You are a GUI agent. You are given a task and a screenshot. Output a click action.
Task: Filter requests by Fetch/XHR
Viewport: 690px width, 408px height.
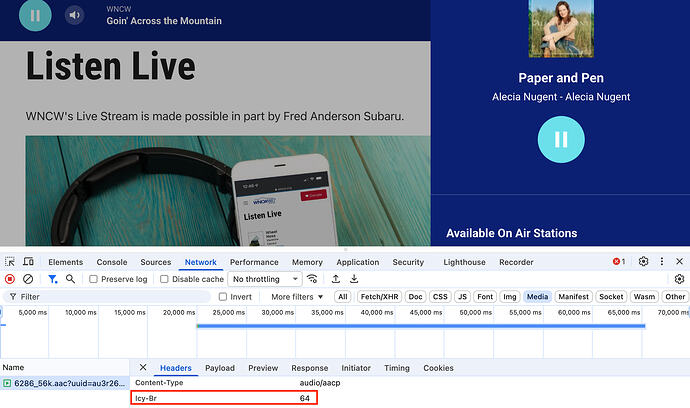[x=379, y=297]
